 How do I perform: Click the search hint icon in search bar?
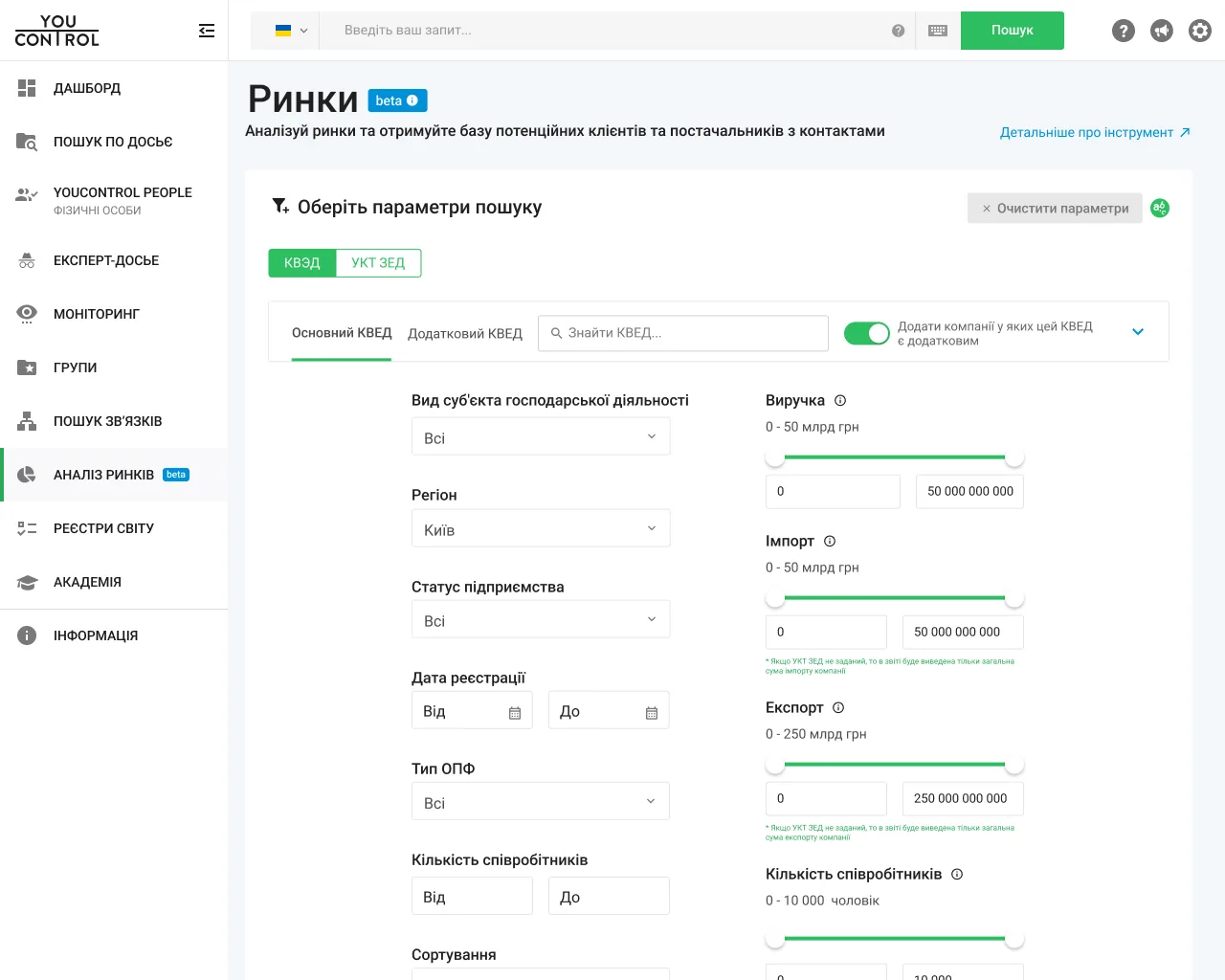(x=898, y=31)
